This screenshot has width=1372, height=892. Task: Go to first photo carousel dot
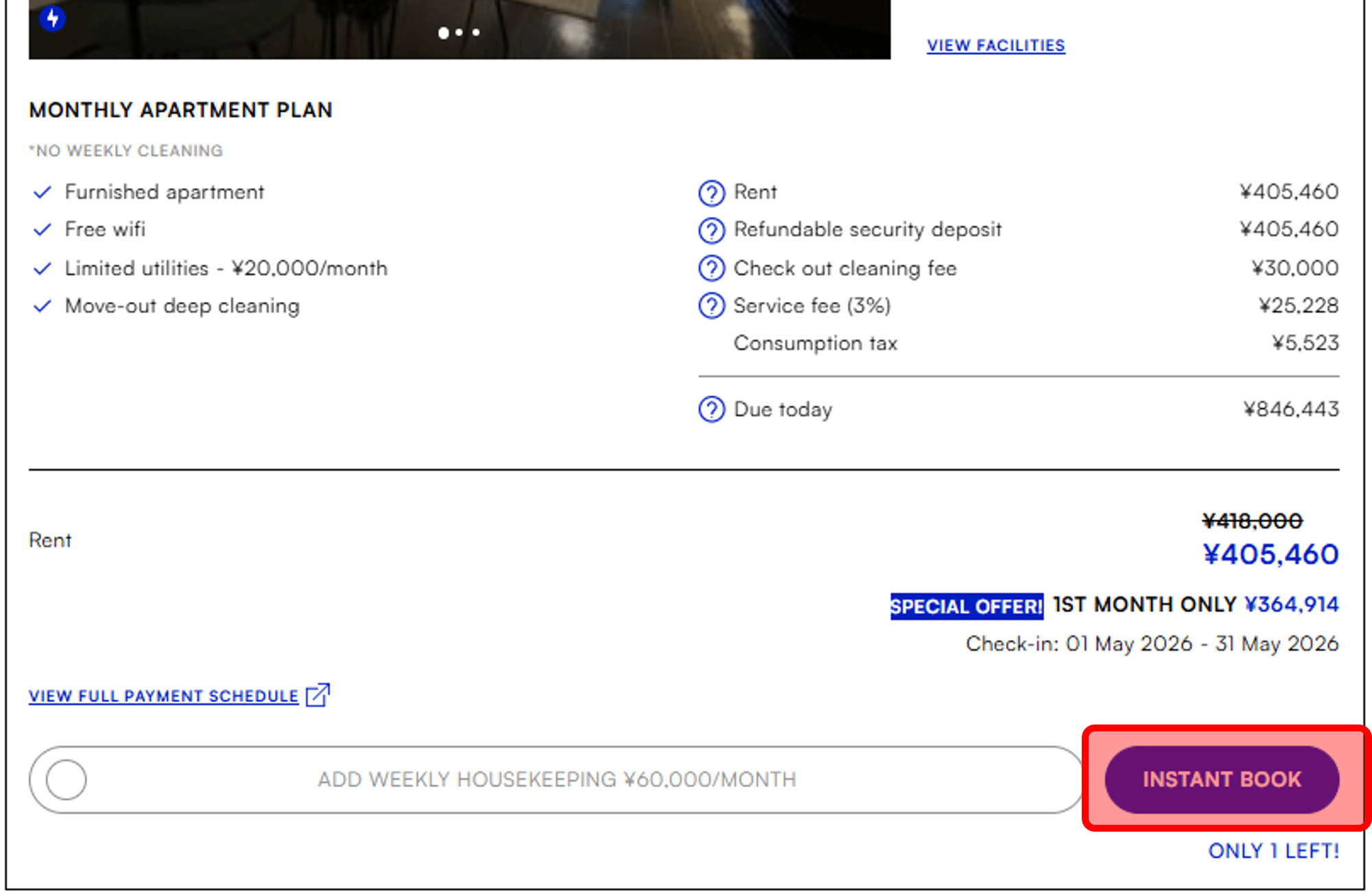pos(443,32)
